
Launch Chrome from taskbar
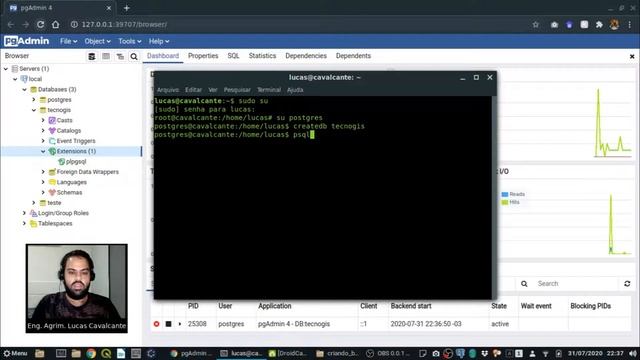point(91,353)
